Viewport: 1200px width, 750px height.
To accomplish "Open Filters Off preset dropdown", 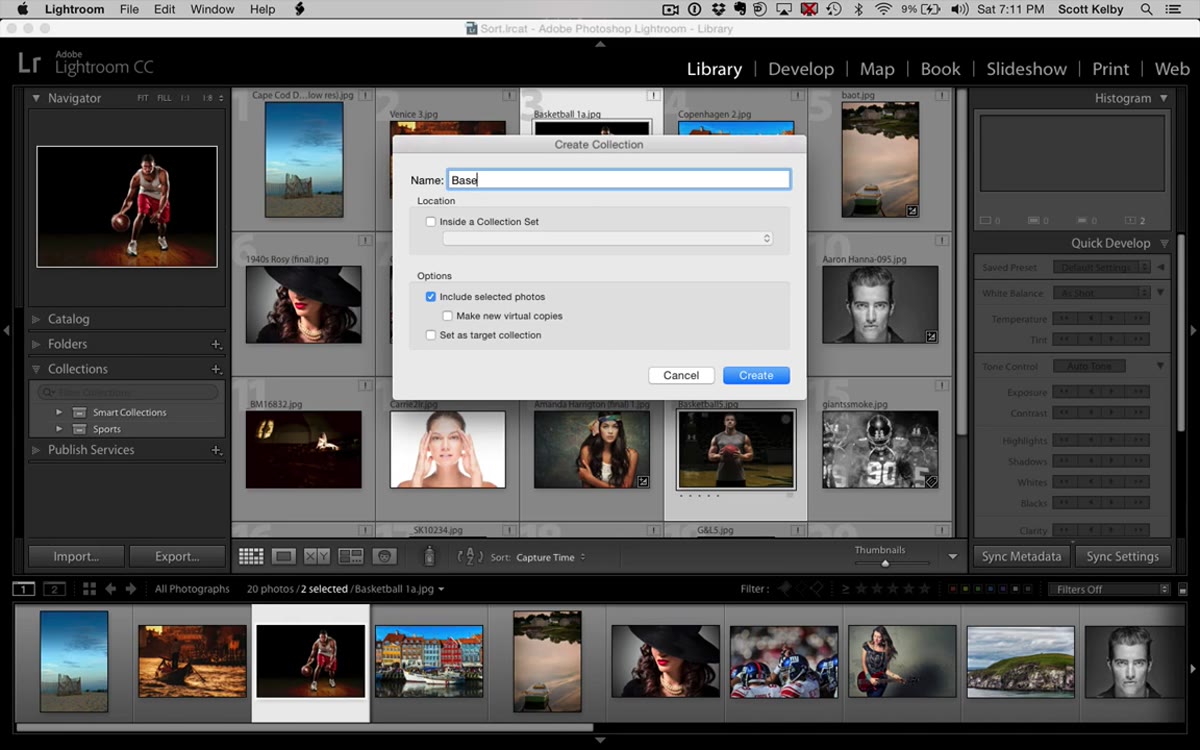I will click(1111, 589).
